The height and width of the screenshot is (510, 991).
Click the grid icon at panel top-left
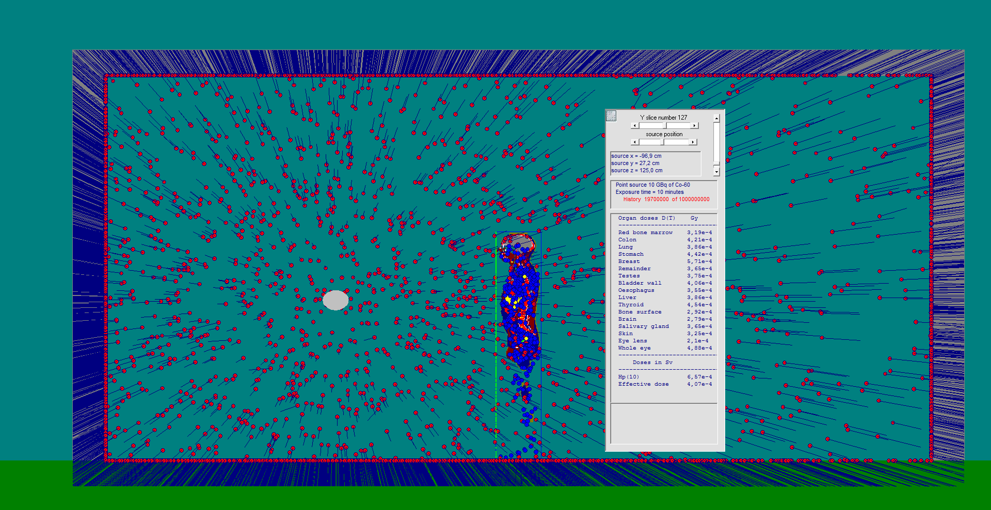(611, 116)
